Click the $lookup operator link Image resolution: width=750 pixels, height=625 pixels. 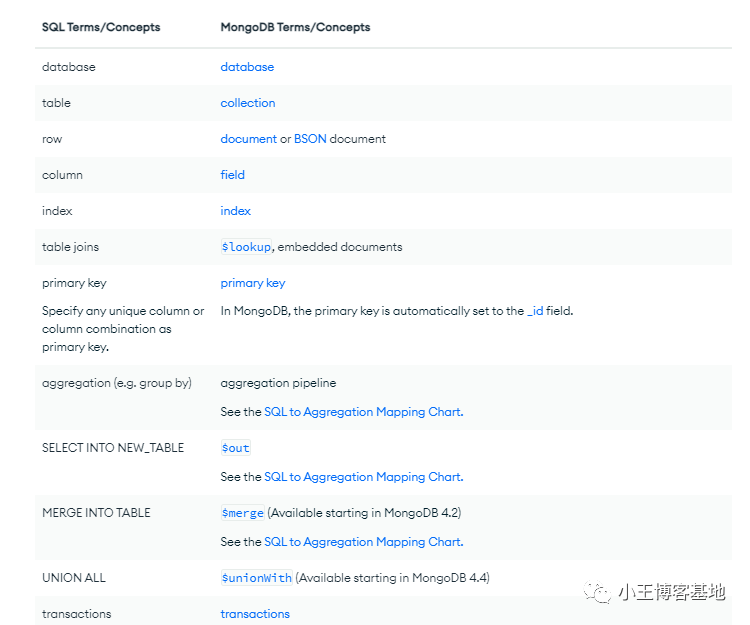pyautogui.click(x=246, y=247)
